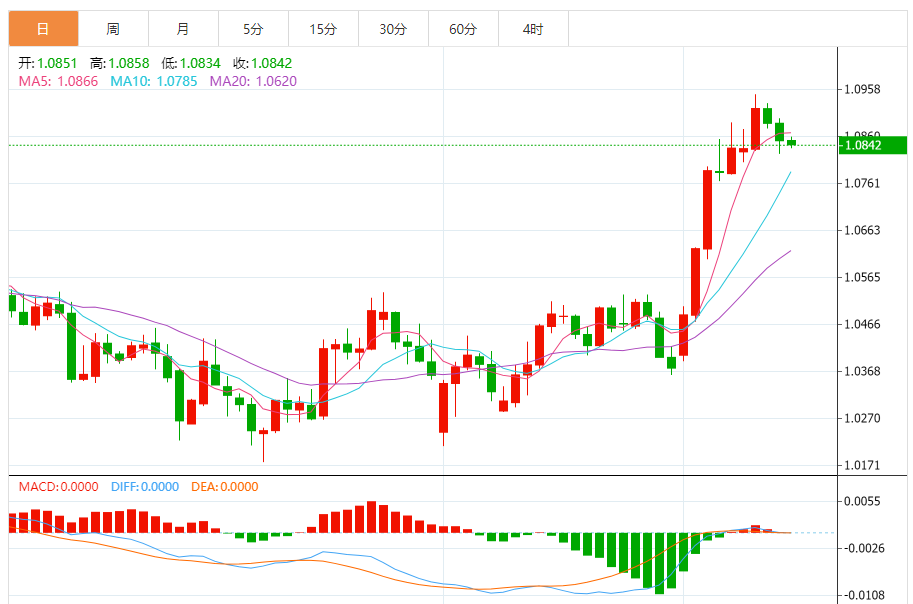Click the 0.0055 MACD axis label
This screenshot has width=913, height=604.
point(862,501)
